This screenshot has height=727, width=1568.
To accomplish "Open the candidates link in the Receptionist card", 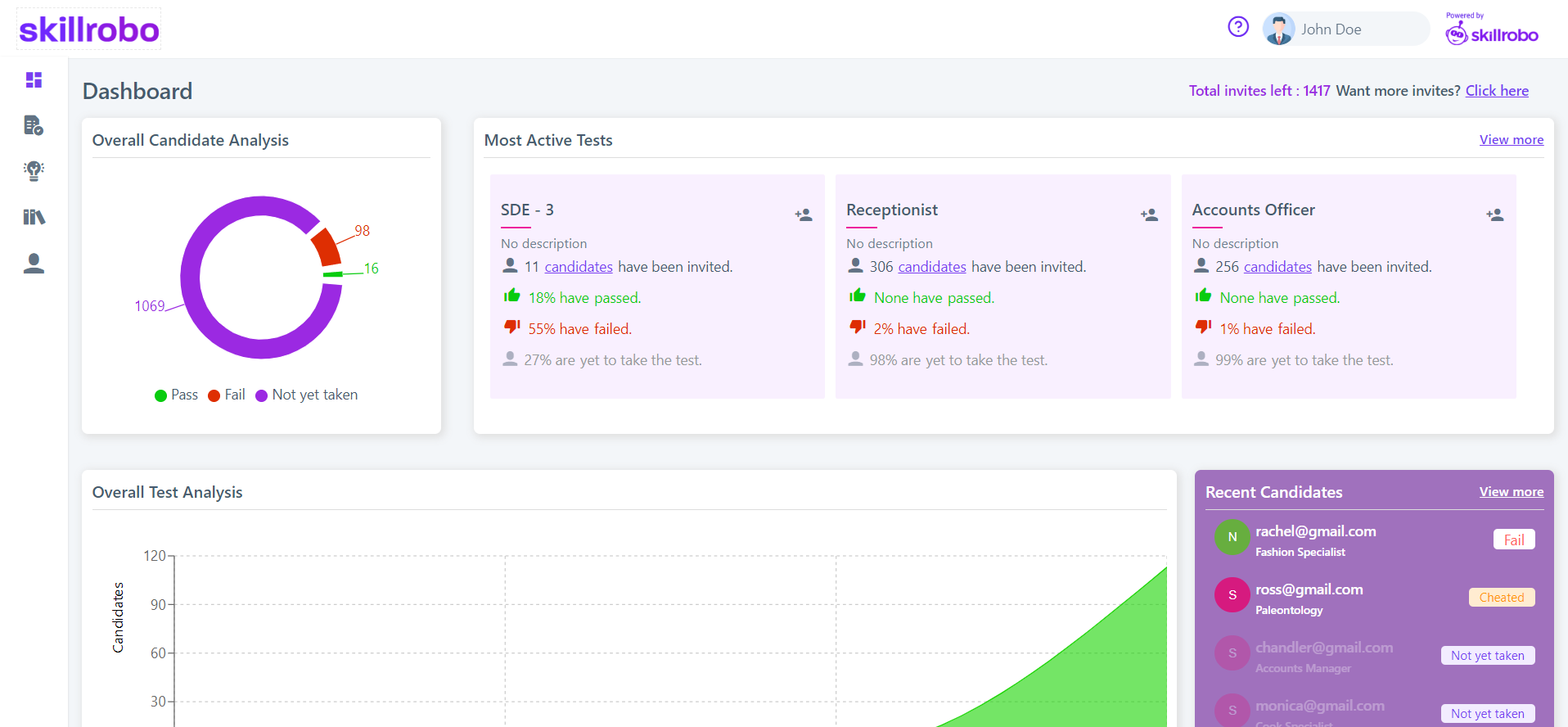I will [x=932, y=267].
